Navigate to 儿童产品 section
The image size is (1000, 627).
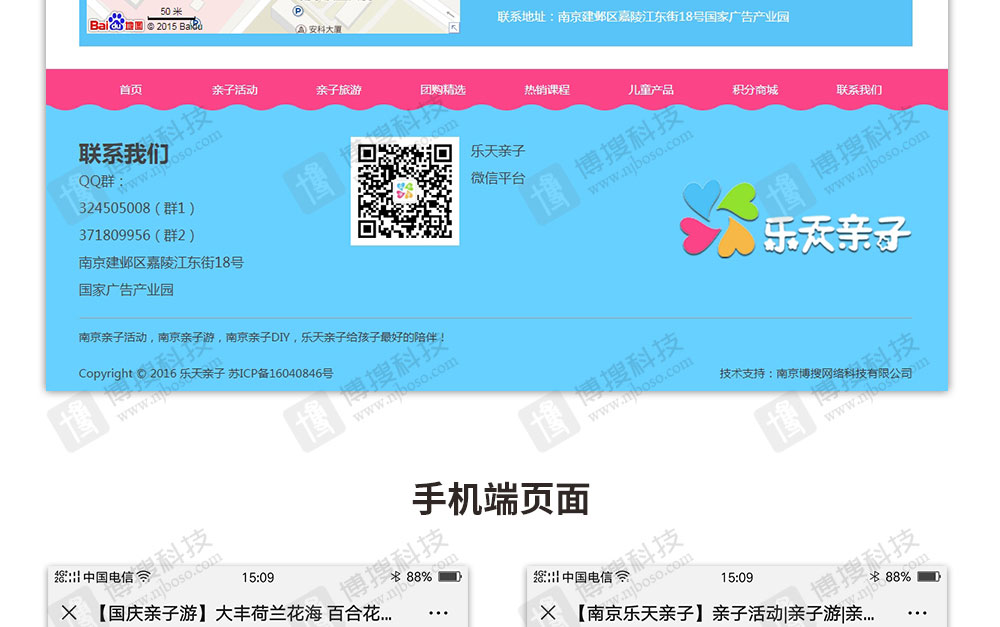(x=651, y=90)
